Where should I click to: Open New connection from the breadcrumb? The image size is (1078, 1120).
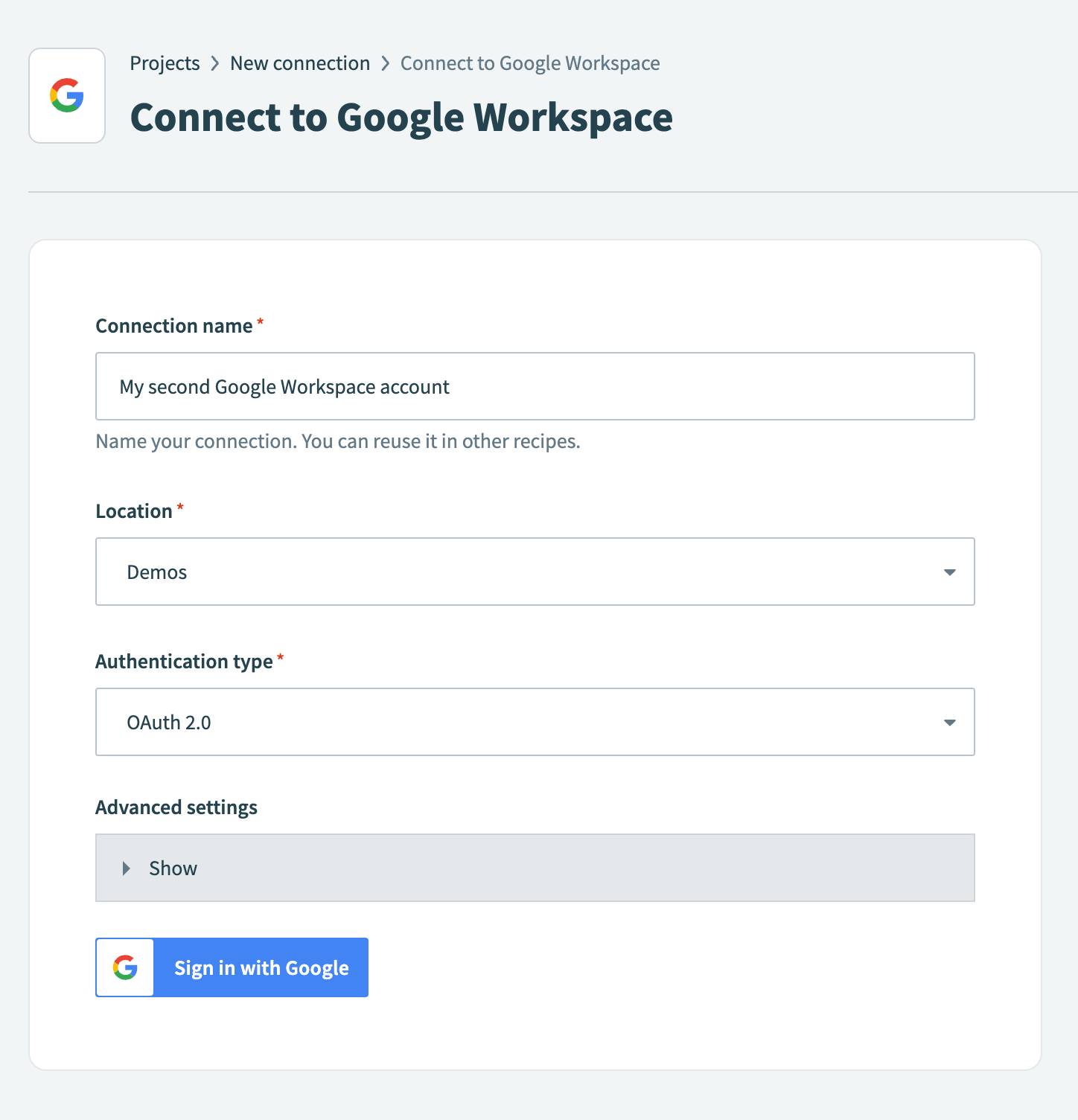click(x=300, y=63)
